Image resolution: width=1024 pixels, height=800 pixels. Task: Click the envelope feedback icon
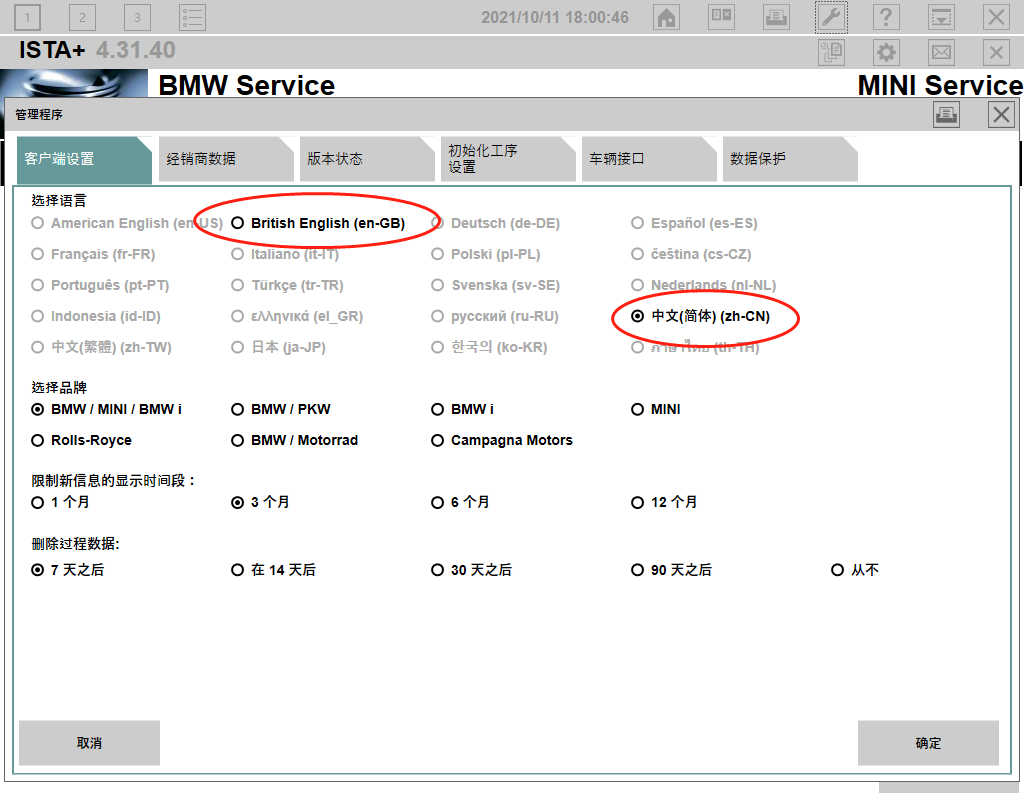[x=941, y=52]
